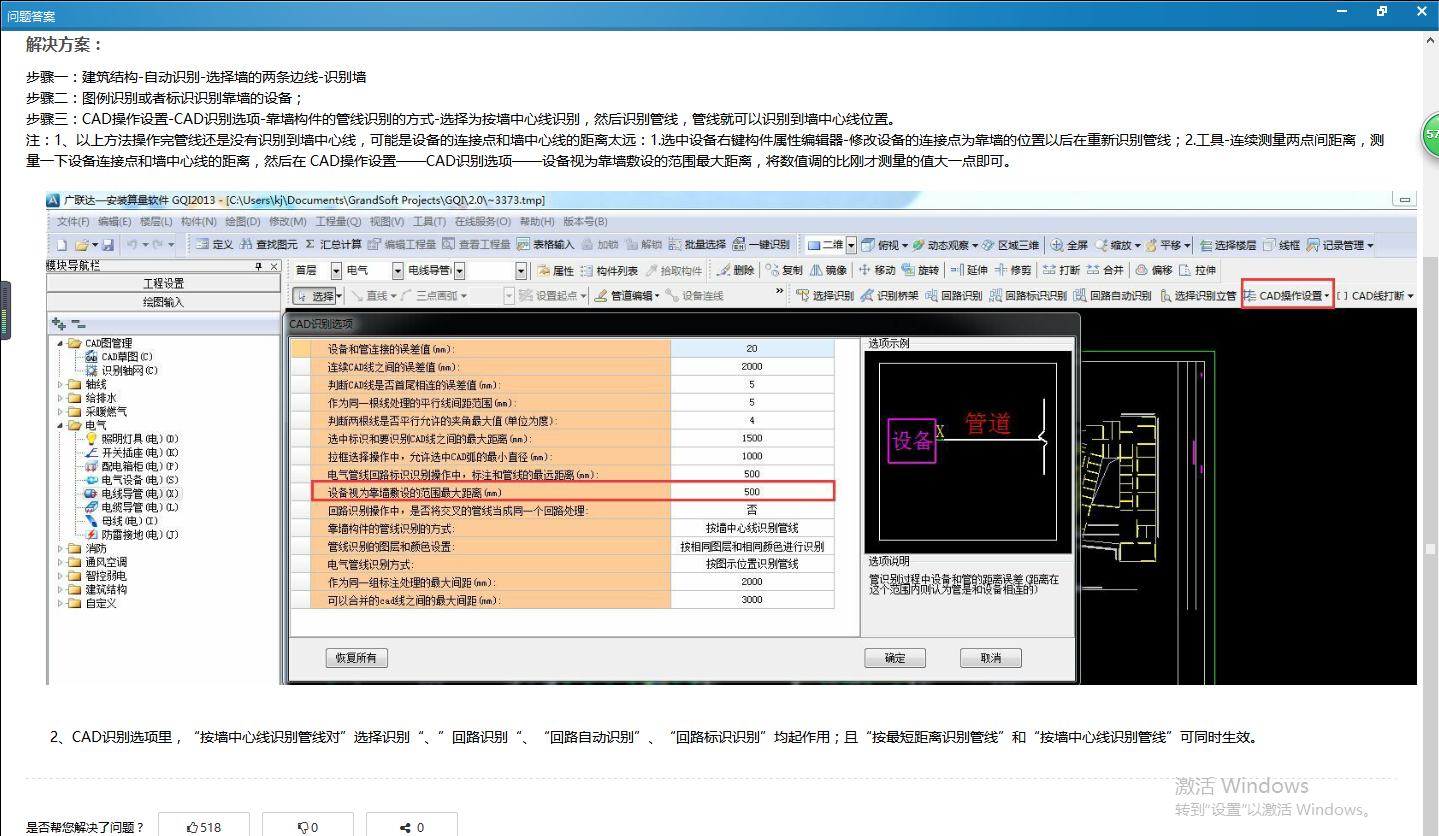
Task: Click the 镜像 mirror tool
Action: 829,270
